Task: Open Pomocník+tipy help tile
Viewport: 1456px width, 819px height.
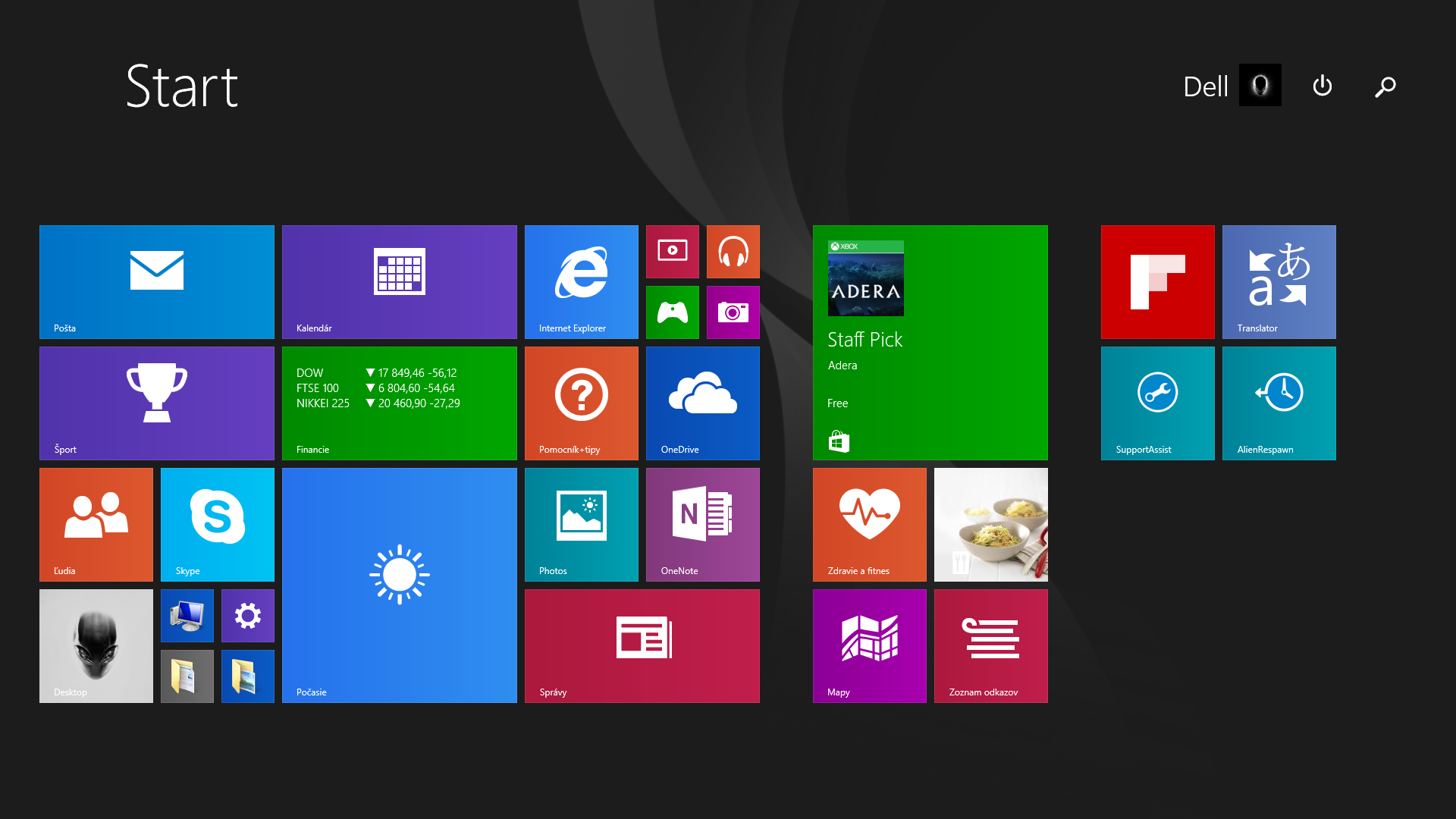Action: 582,403
